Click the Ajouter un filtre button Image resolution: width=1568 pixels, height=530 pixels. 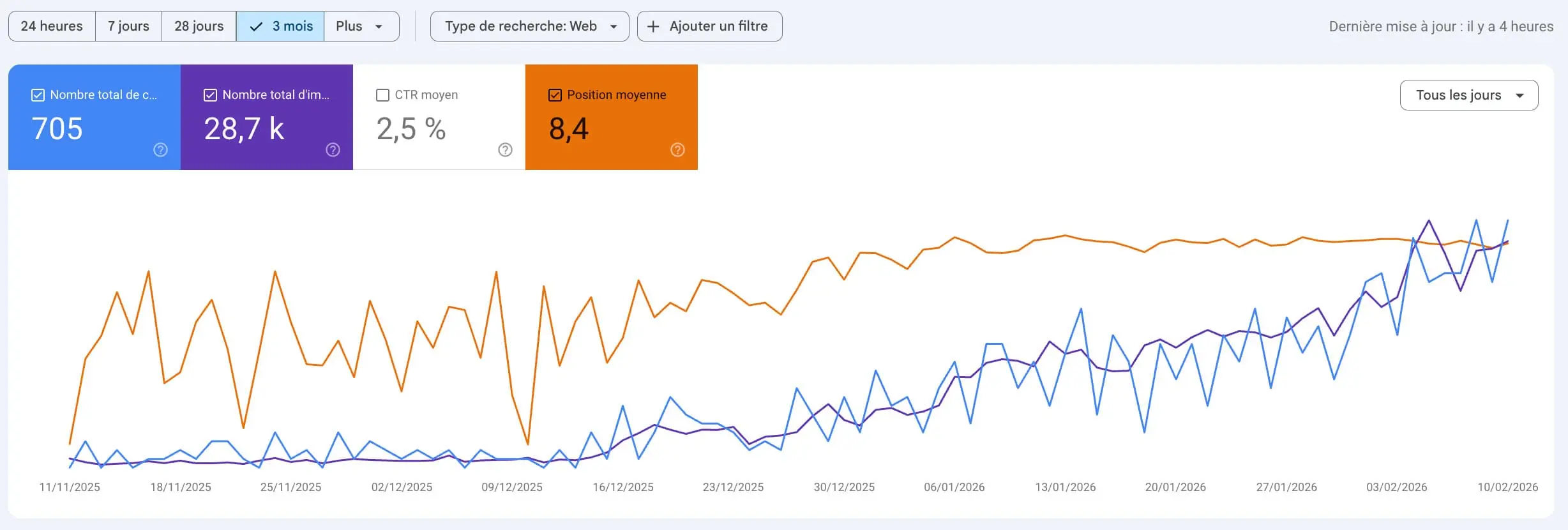pyautogui.click(x=709, y=26)
